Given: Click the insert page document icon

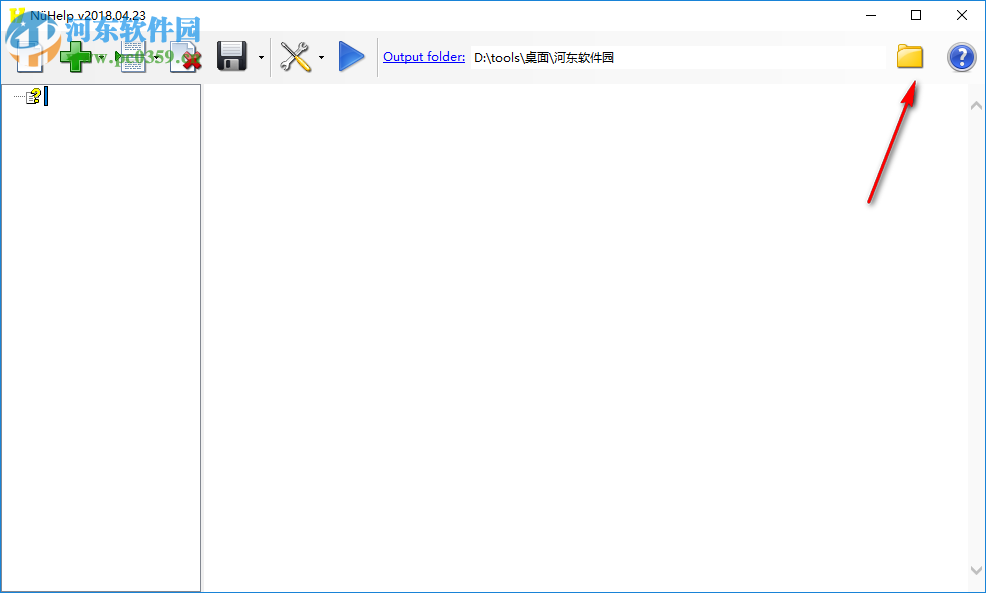Looking at the screenshot, I should coord(133,57).
